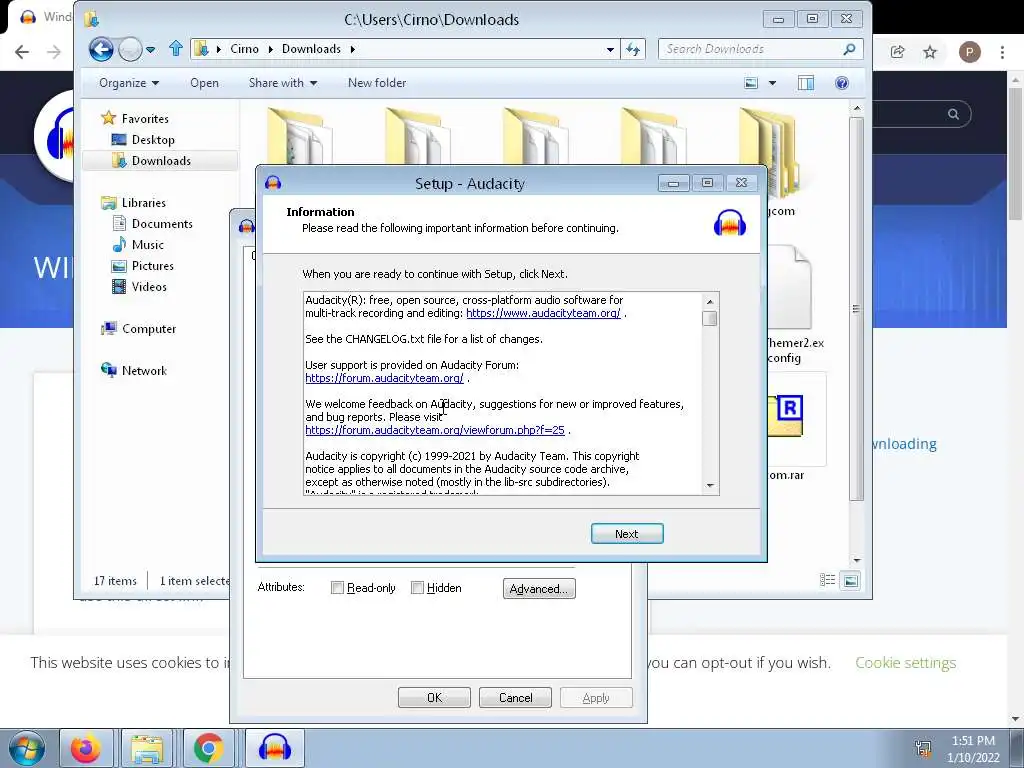
Task: Open the audacityteam.org website link
Action: point(543,313)
